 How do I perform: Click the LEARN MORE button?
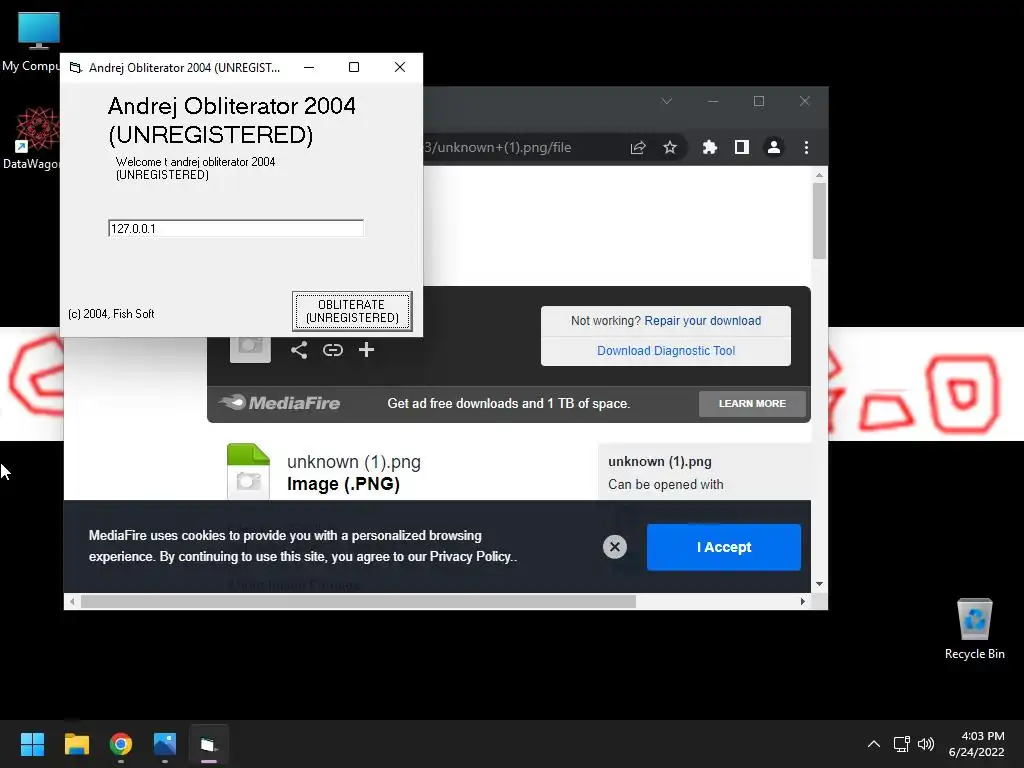[752, 404]
